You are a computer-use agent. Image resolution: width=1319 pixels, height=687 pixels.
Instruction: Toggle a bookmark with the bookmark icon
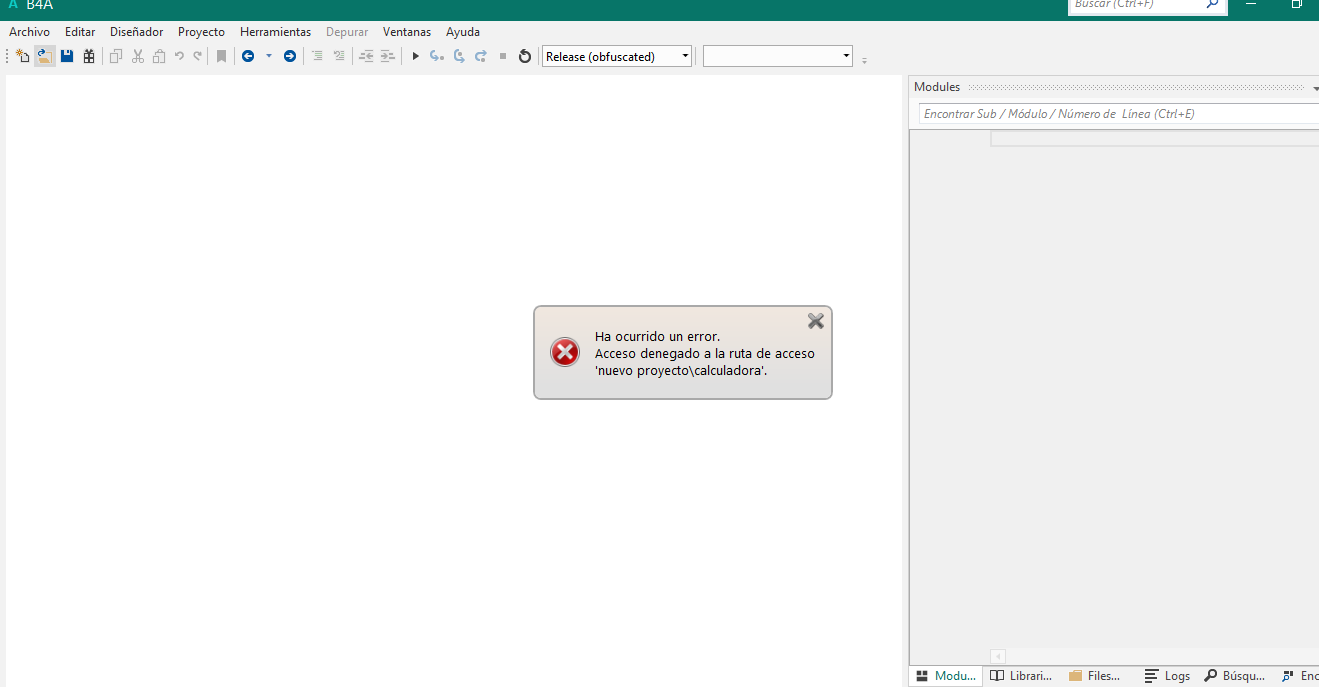click(x=220, y=55)
